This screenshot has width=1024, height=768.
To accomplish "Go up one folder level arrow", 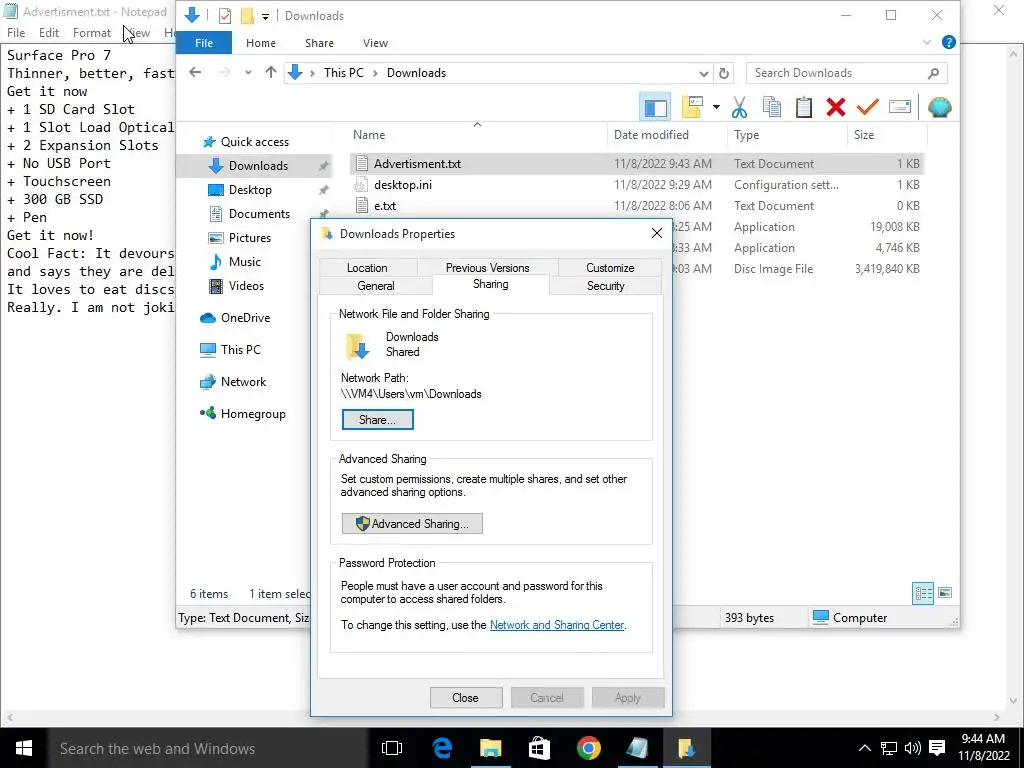I will (271, 72).
